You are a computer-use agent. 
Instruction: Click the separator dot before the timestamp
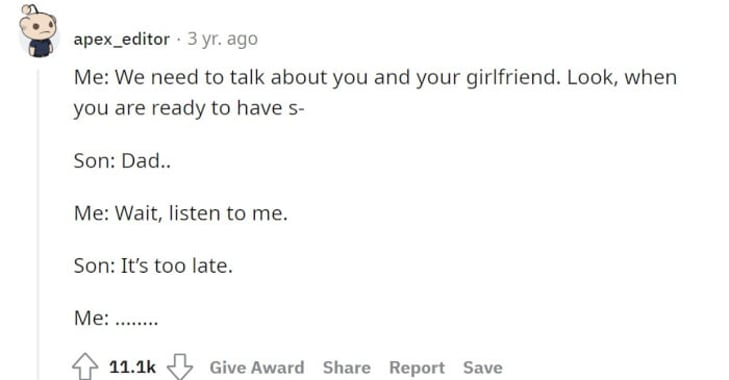pos(179,40)
